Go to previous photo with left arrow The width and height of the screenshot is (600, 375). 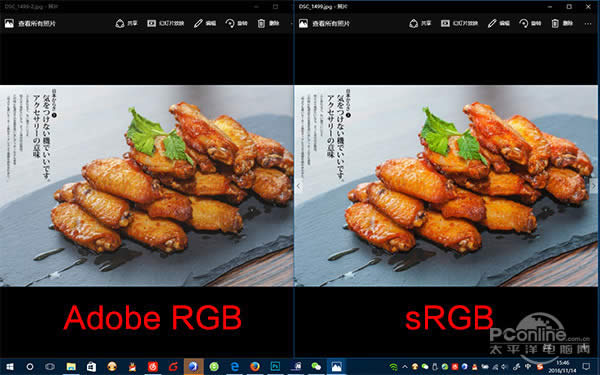[x=299, y=186]
